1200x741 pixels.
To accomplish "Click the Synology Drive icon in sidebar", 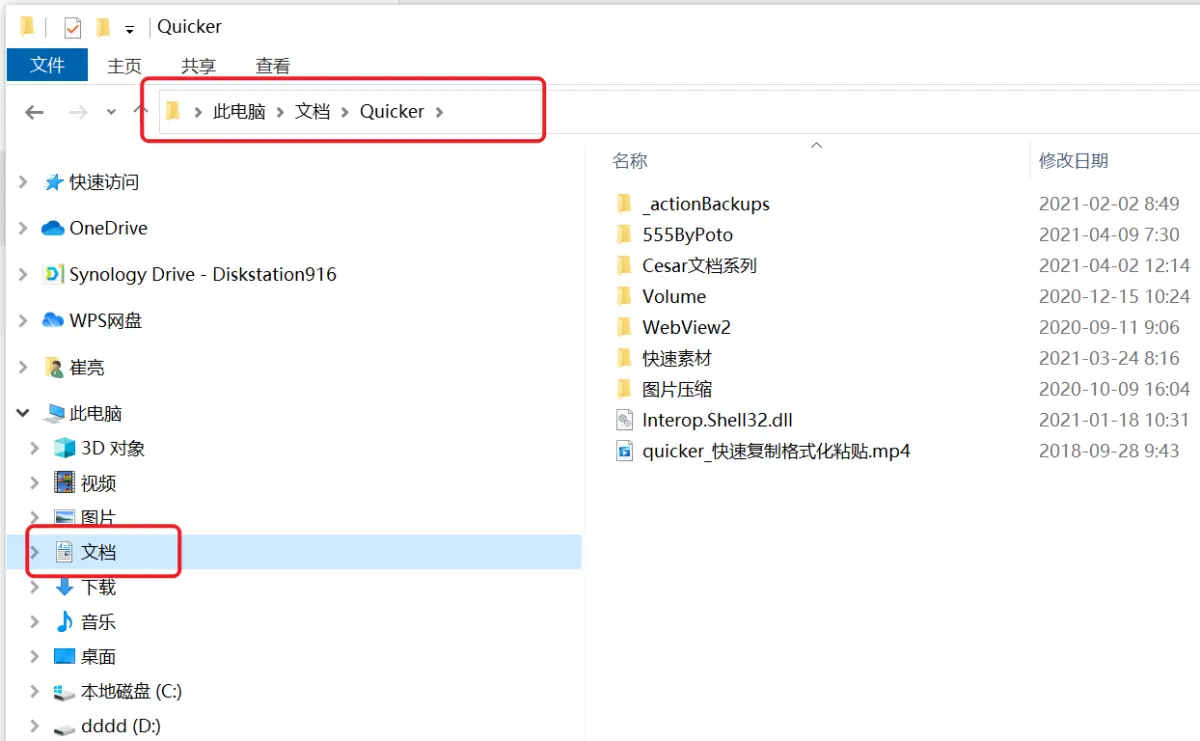I will pos(53,274).
